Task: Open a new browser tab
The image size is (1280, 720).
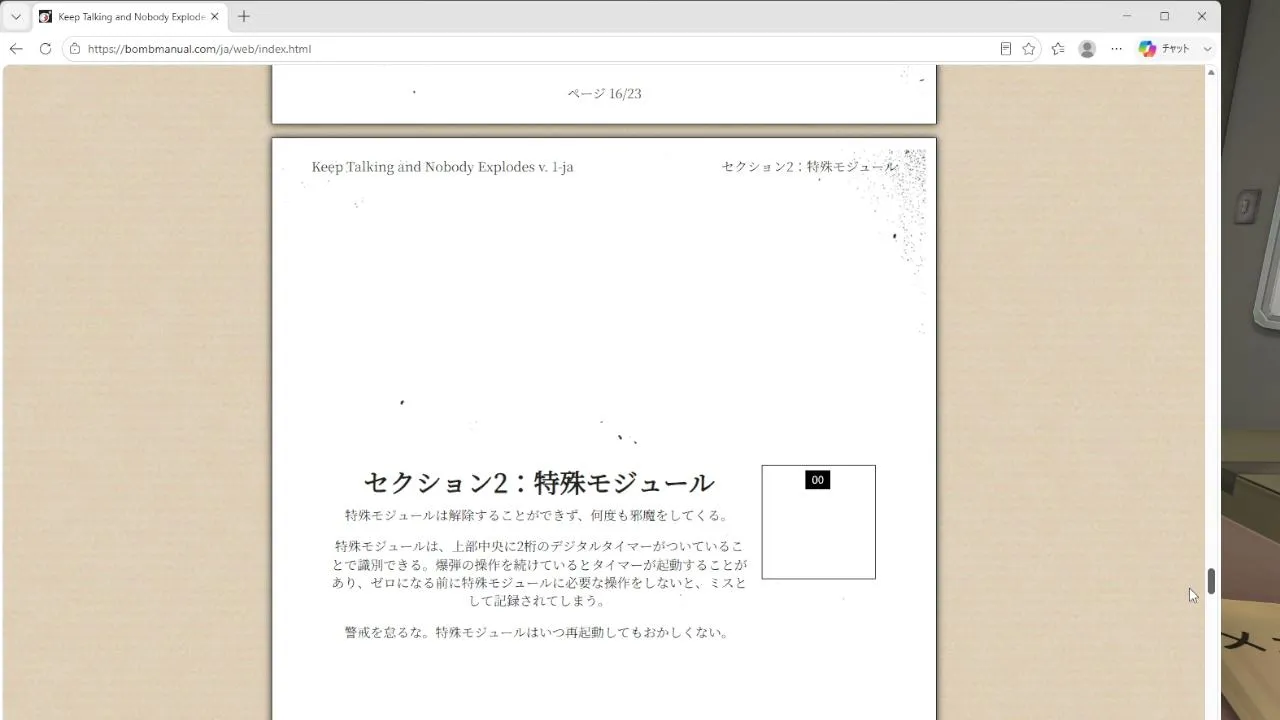Action: pos(244,17)
